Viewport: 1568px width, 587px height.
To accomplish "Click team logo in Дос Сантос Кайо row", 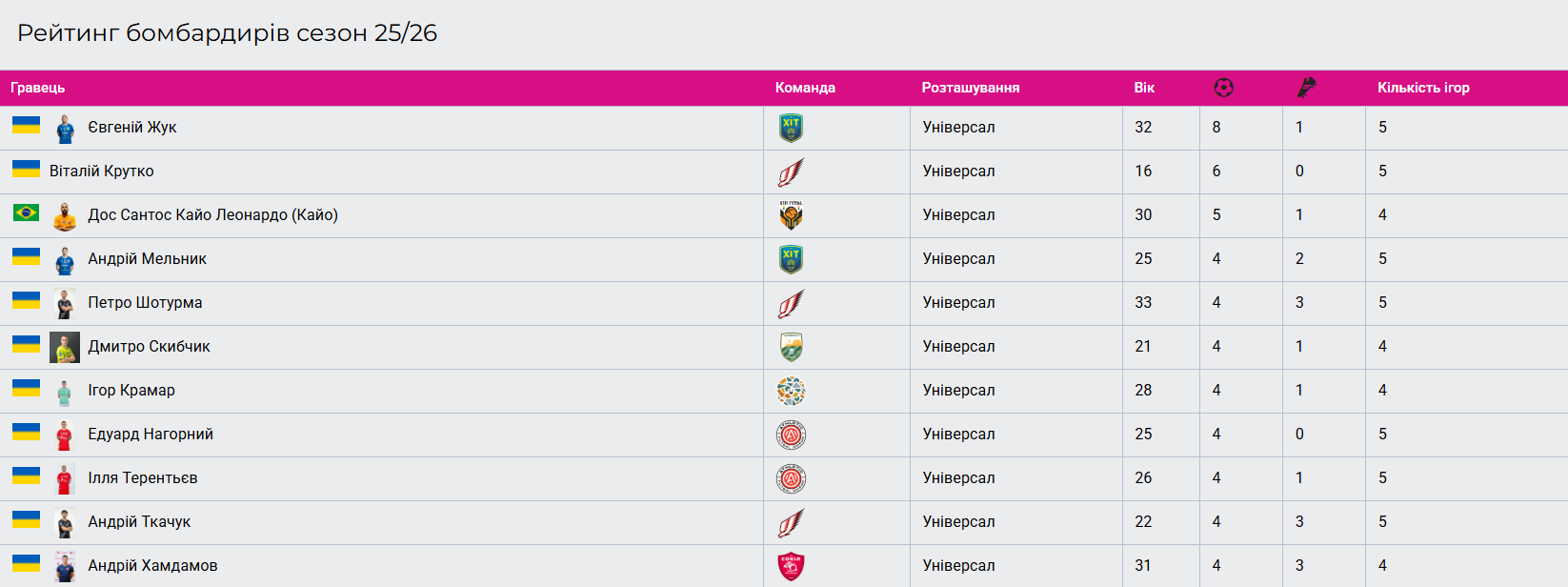I will 791,215.
